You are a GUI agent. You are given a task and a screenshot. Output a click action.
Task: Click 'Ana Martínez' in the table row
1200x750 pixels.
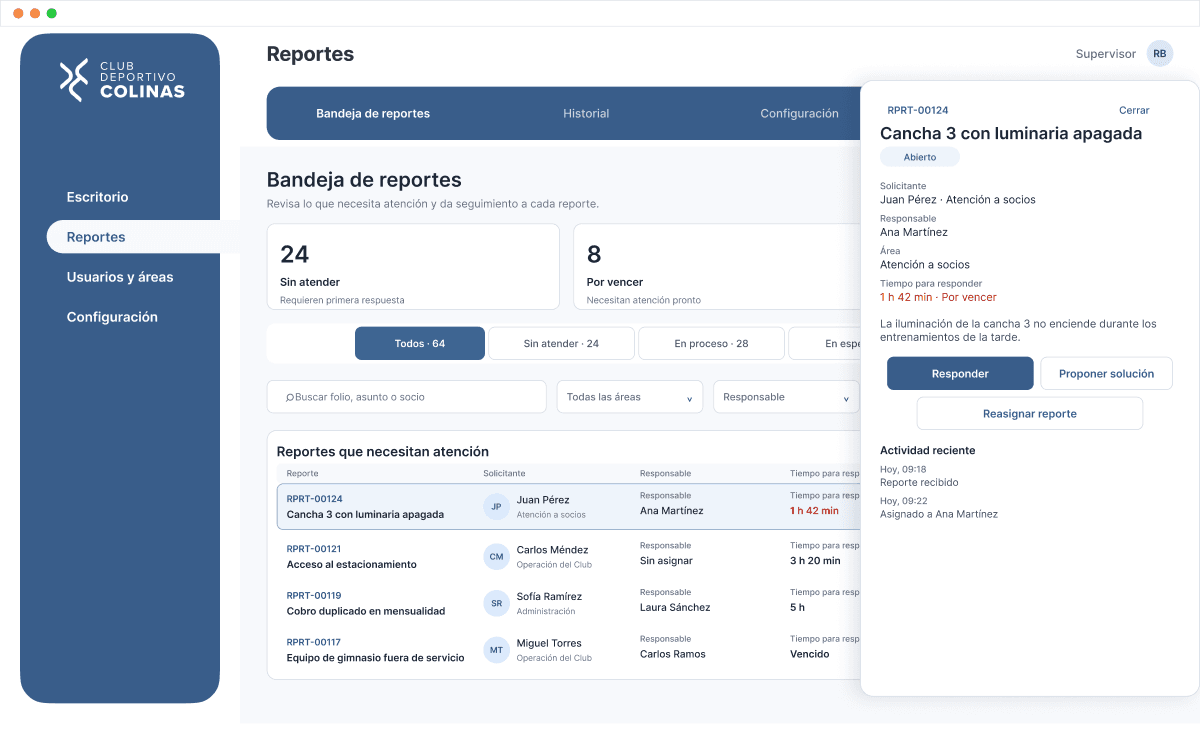[x=672, y=511]
